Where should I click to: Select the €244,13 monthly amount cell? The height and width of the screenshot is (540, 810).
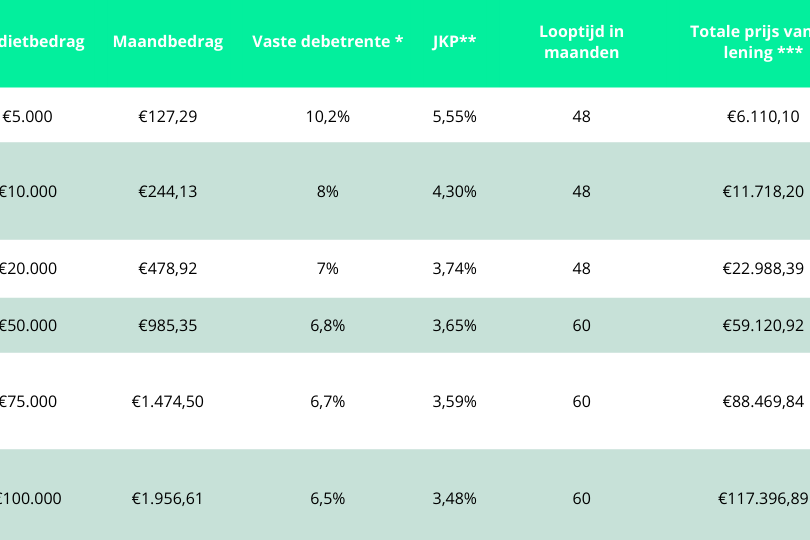tap(168, 191)
